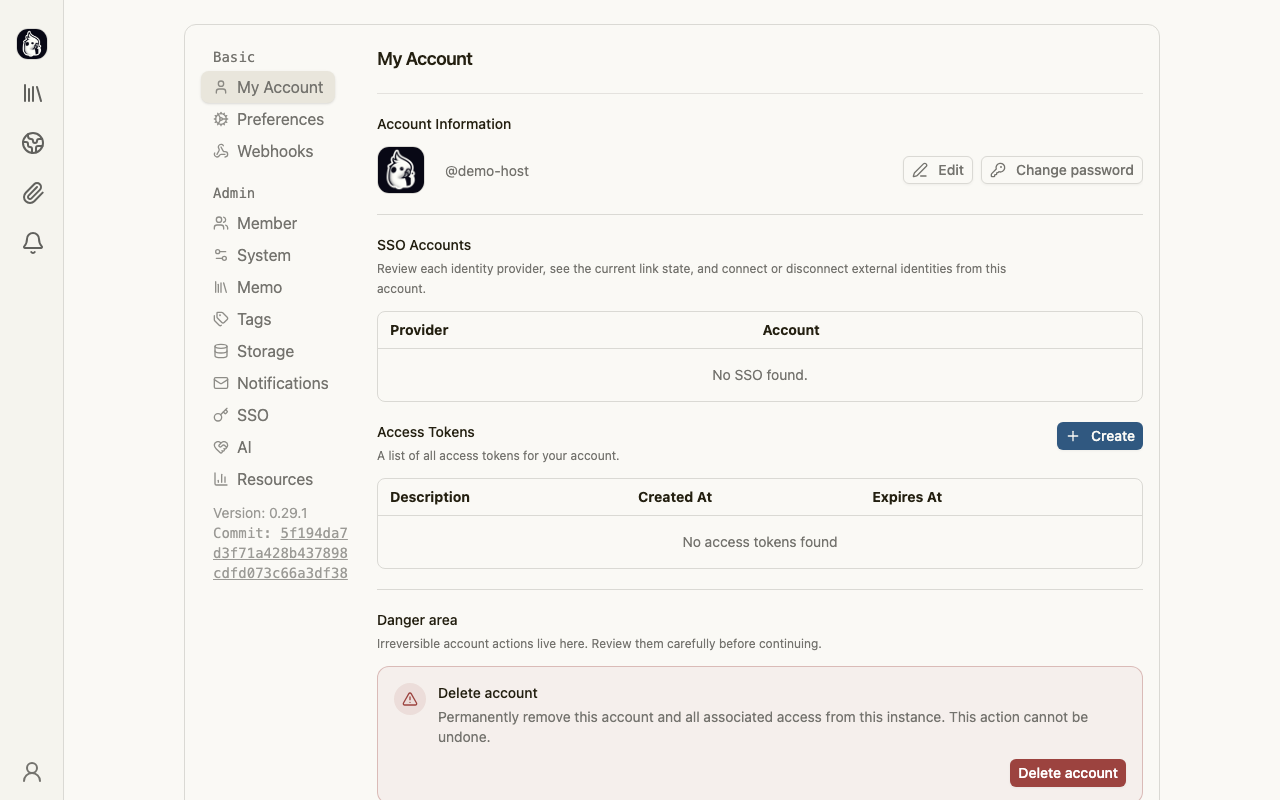
Task: Click the Danger area heading
Action: 417,620
